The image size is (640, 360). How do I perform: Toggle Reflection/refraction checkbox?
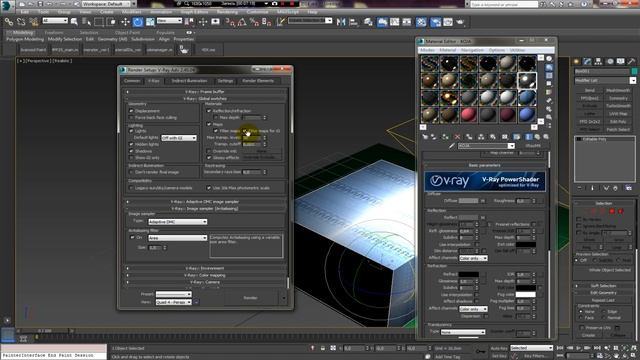[x=209, y=111]
